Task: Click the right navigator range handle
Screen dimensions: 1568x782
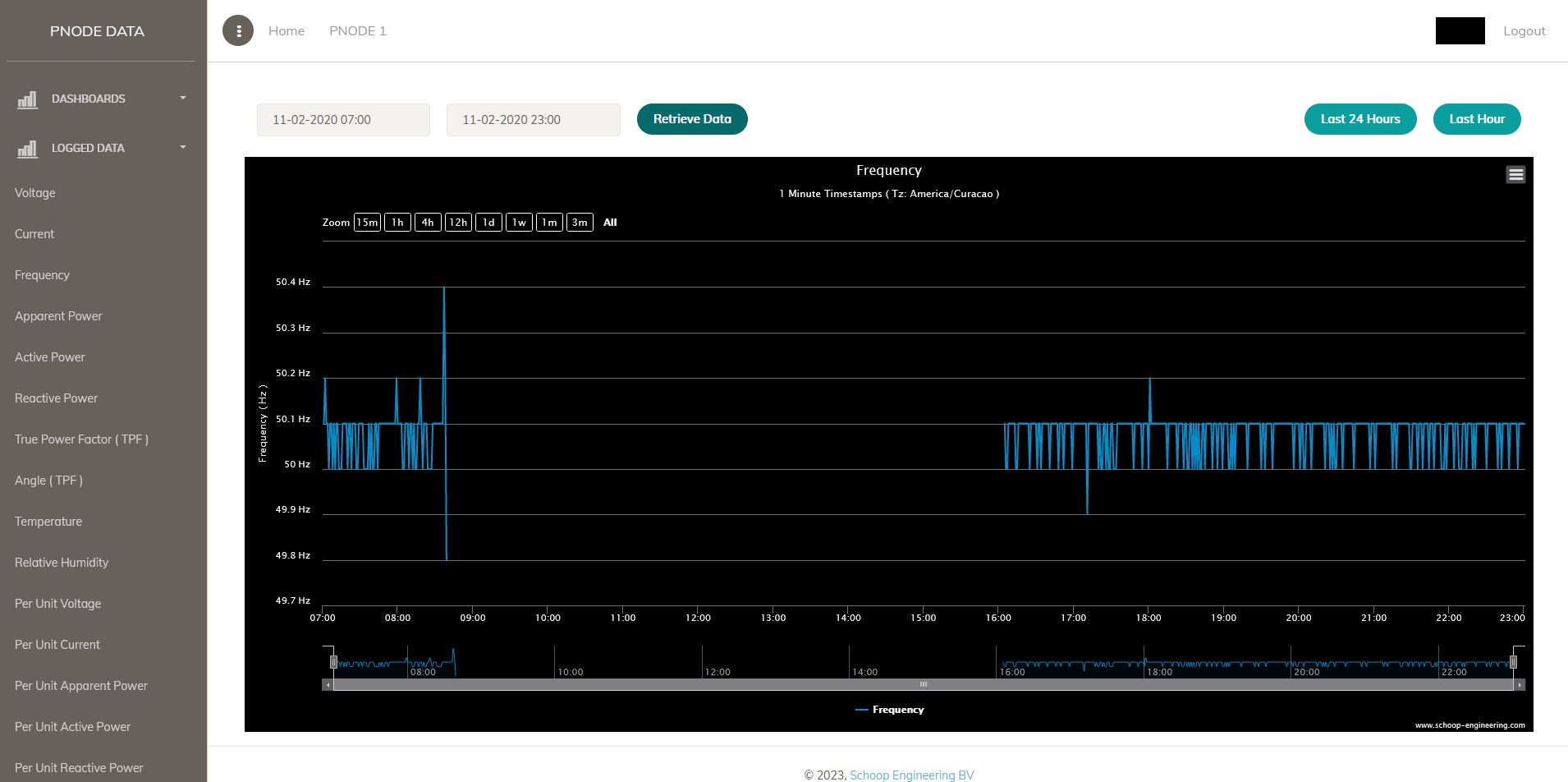Action: [x=1513, y=662]
